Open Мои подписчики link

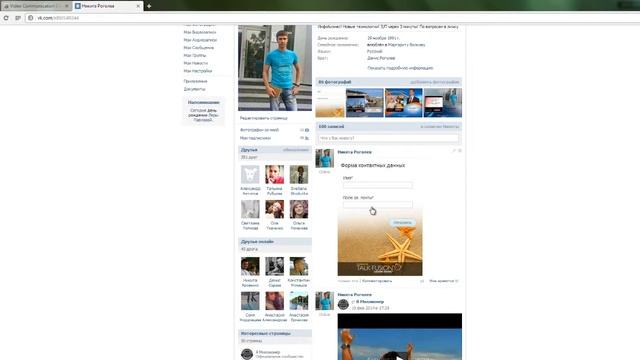[x=255, y=138]
